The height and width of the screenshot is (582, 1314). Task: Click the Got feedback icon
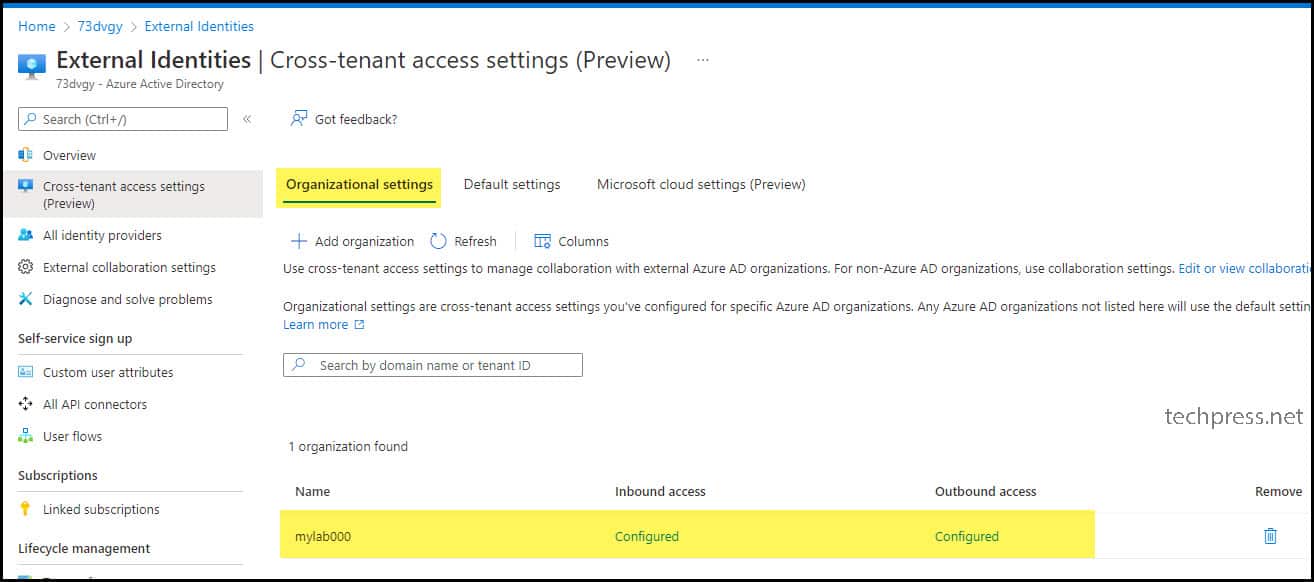click(298, 118)
